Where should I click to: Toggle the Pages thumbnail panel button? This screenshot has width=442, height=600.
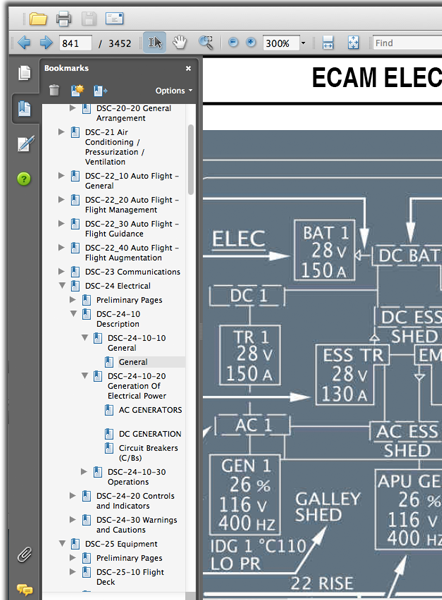pos(24,73)
